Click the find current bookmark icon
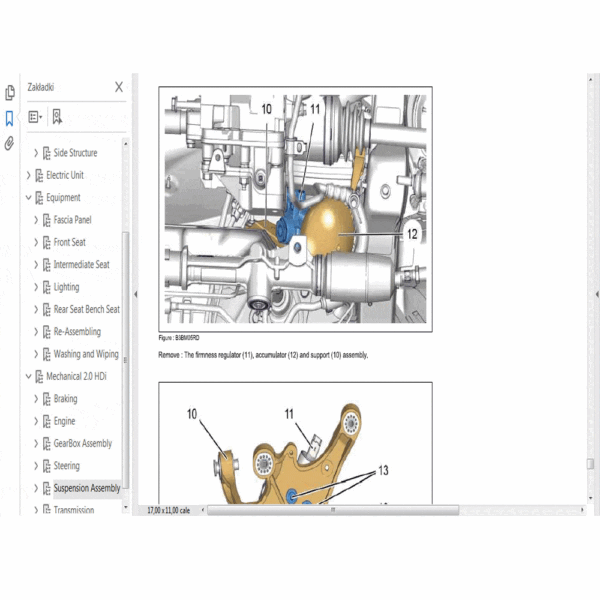Screen dimensions: 600x600 click(x=57, y=117)
